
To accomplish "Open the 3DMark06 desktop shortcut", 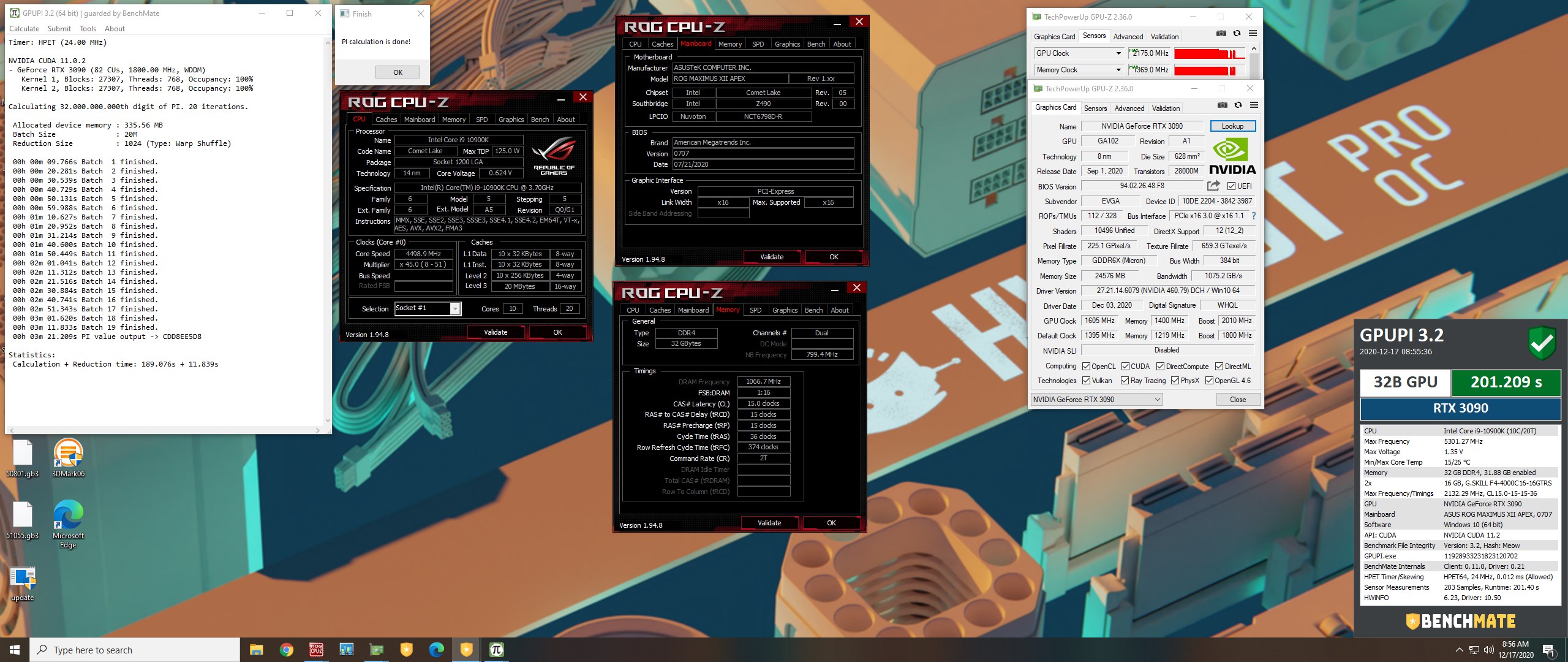I will 68,458.
